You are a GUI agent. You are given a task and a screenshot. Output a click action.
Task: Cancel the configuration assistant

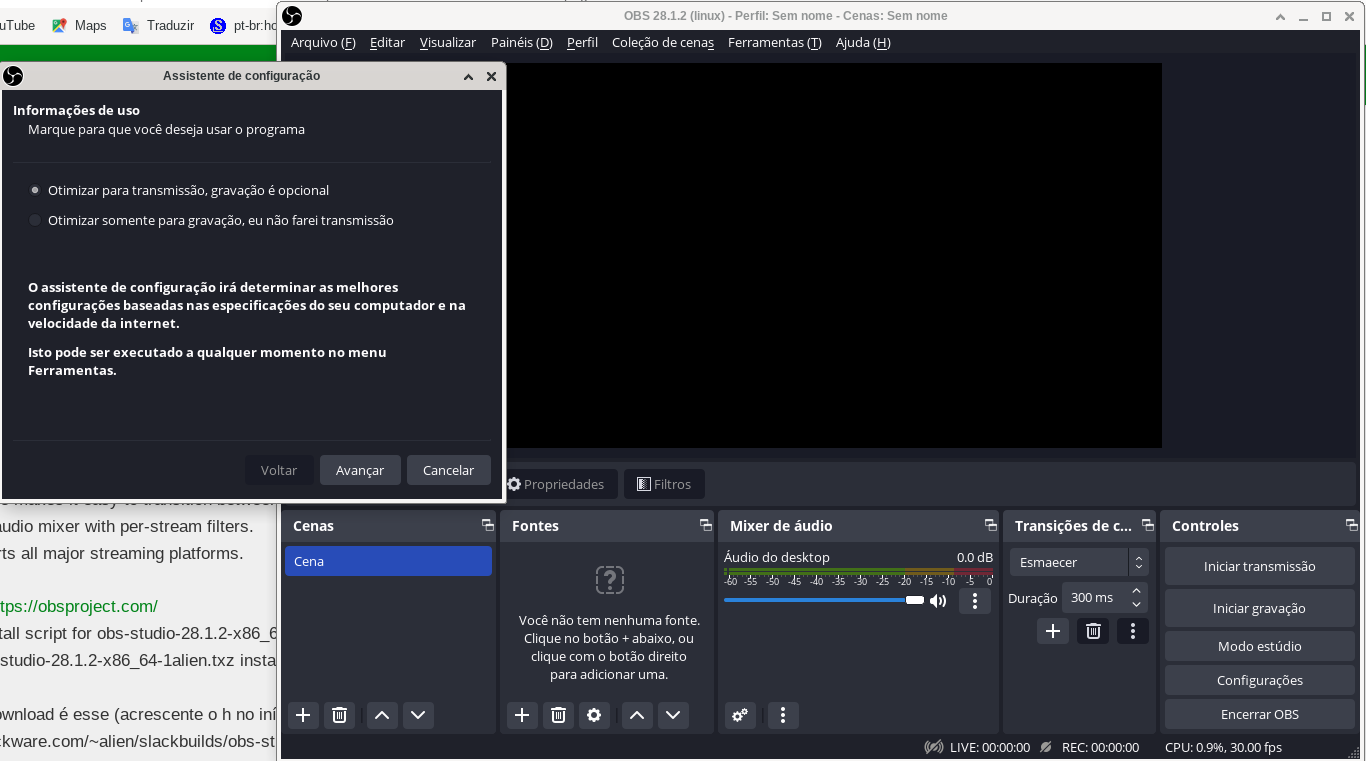(448, 470)
